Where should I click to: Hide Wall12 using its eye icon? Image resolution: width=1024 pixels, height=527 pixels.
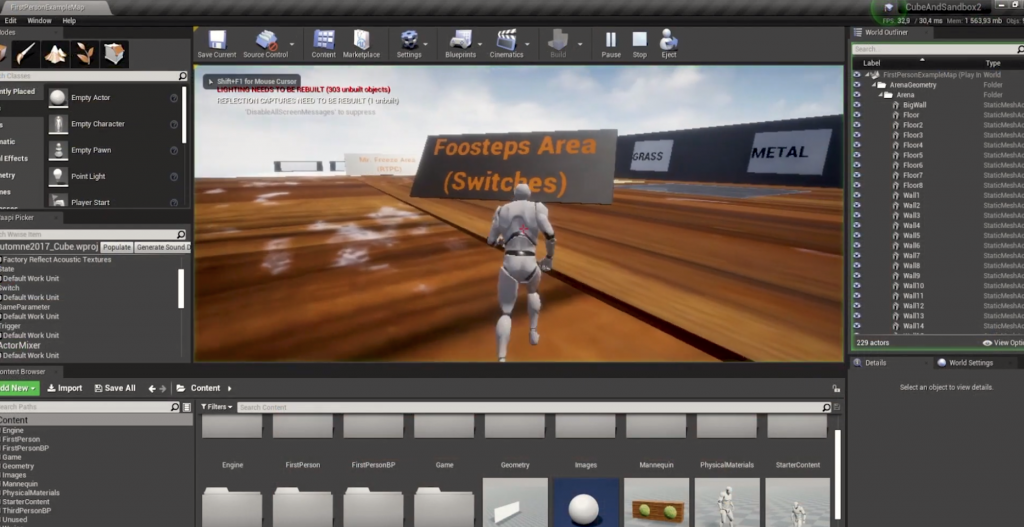tap(857, 306)
